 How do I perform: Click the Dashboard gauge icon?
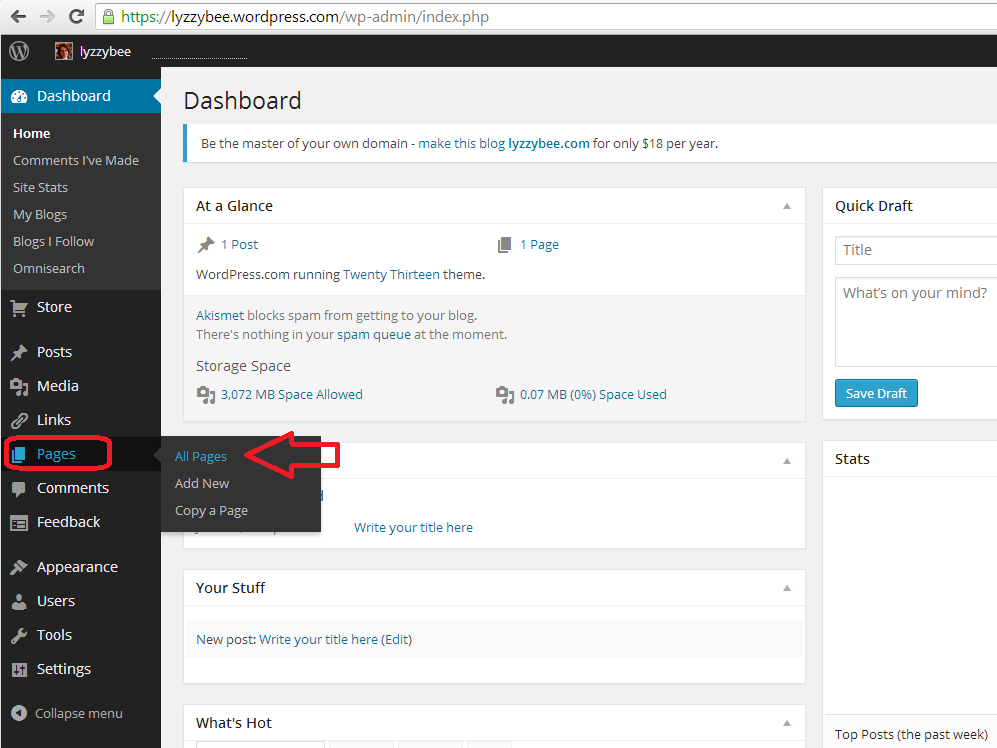[x=19, y=97]
